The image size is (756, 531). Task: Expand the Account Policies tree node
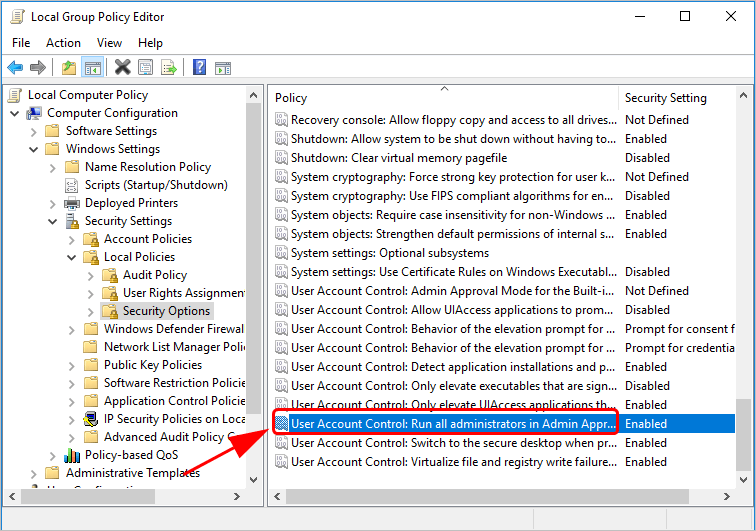pos(71,239)
